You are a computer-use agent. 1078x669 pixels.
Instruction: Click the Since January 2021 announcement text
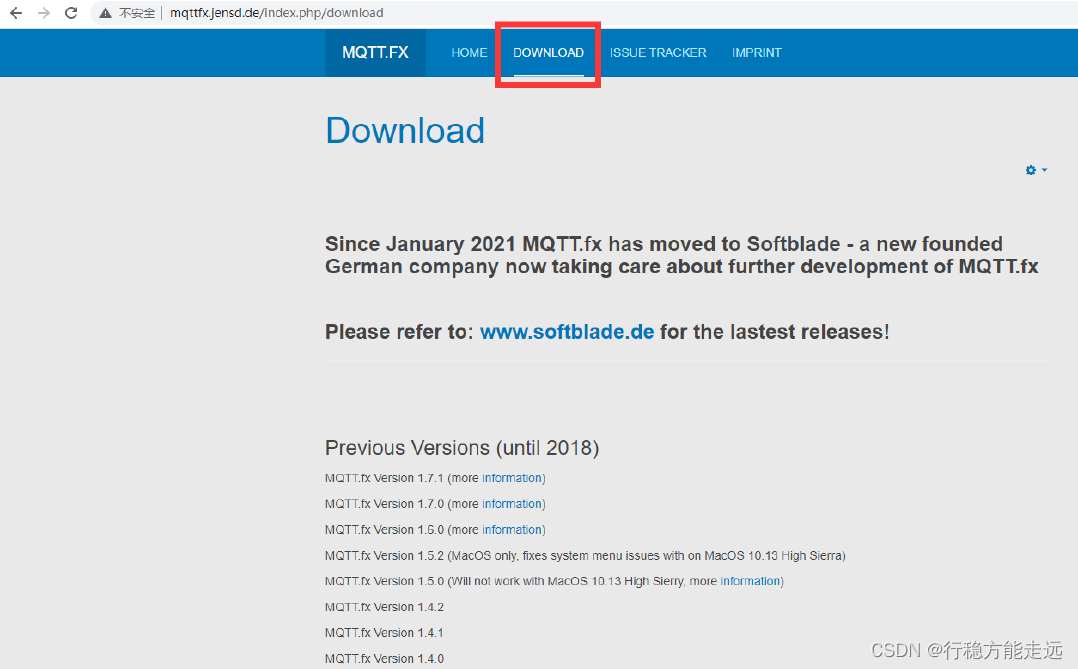(681, 255)
